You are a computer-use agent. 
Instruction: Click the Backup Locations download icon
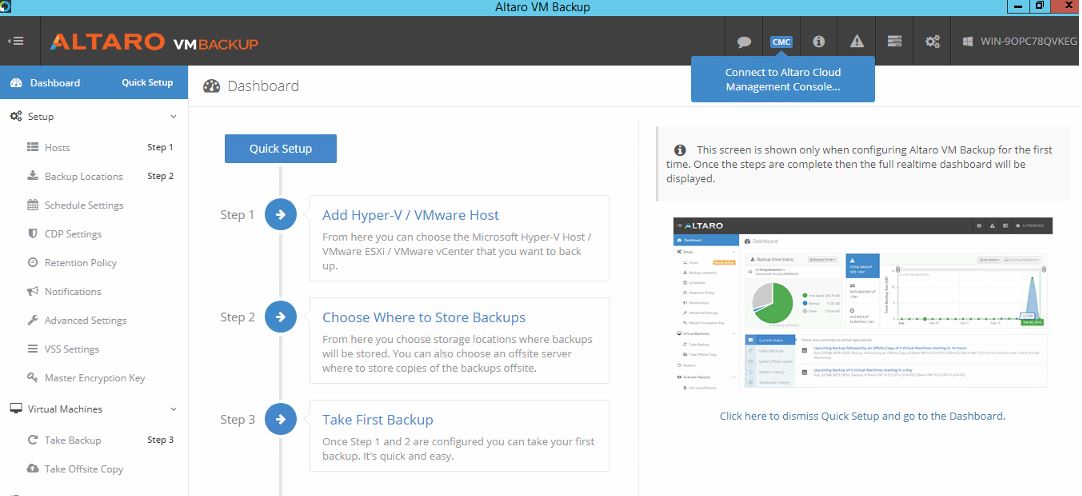(x=32, y=175)
